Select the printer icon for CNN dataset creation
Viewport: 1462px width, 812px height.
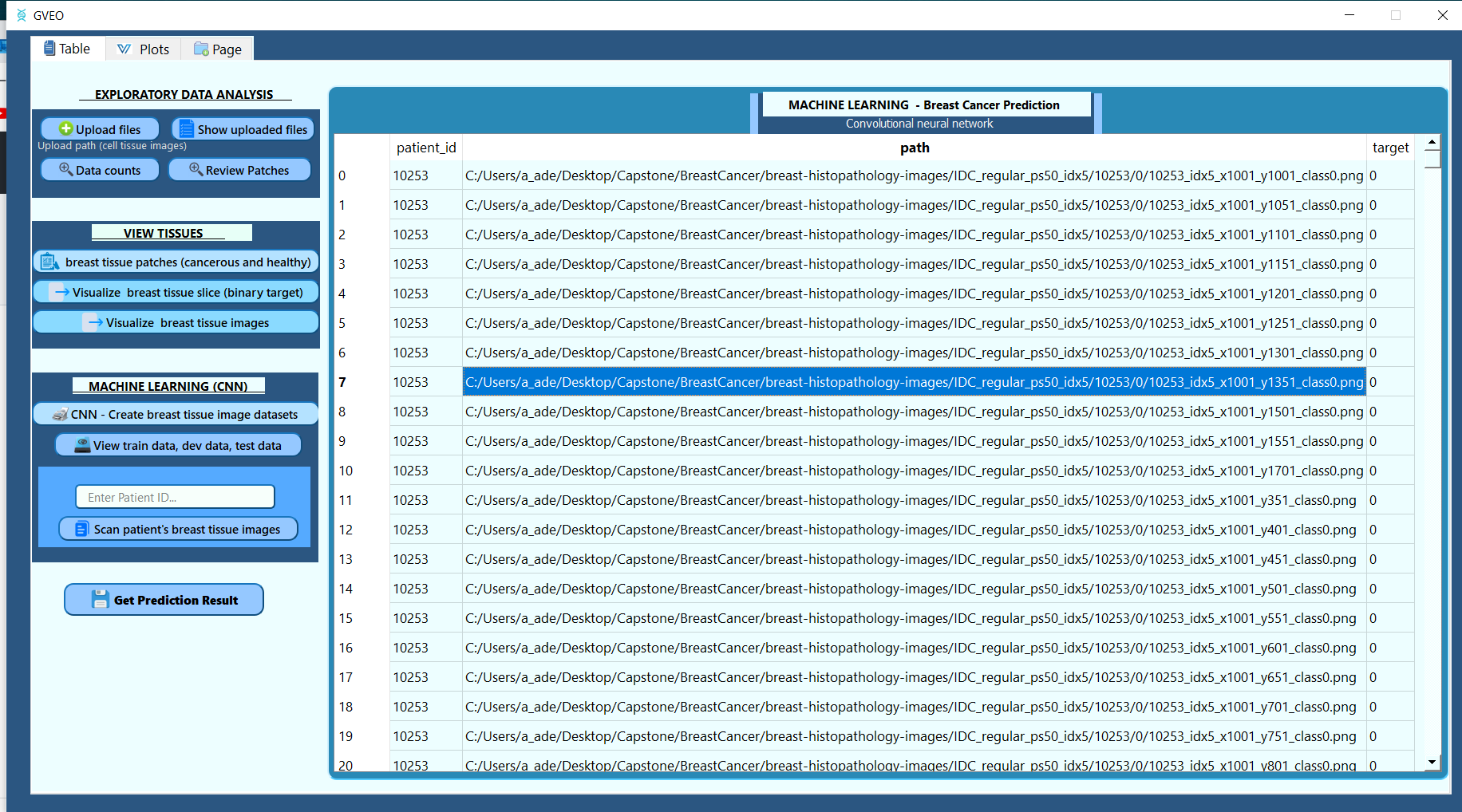61,414
